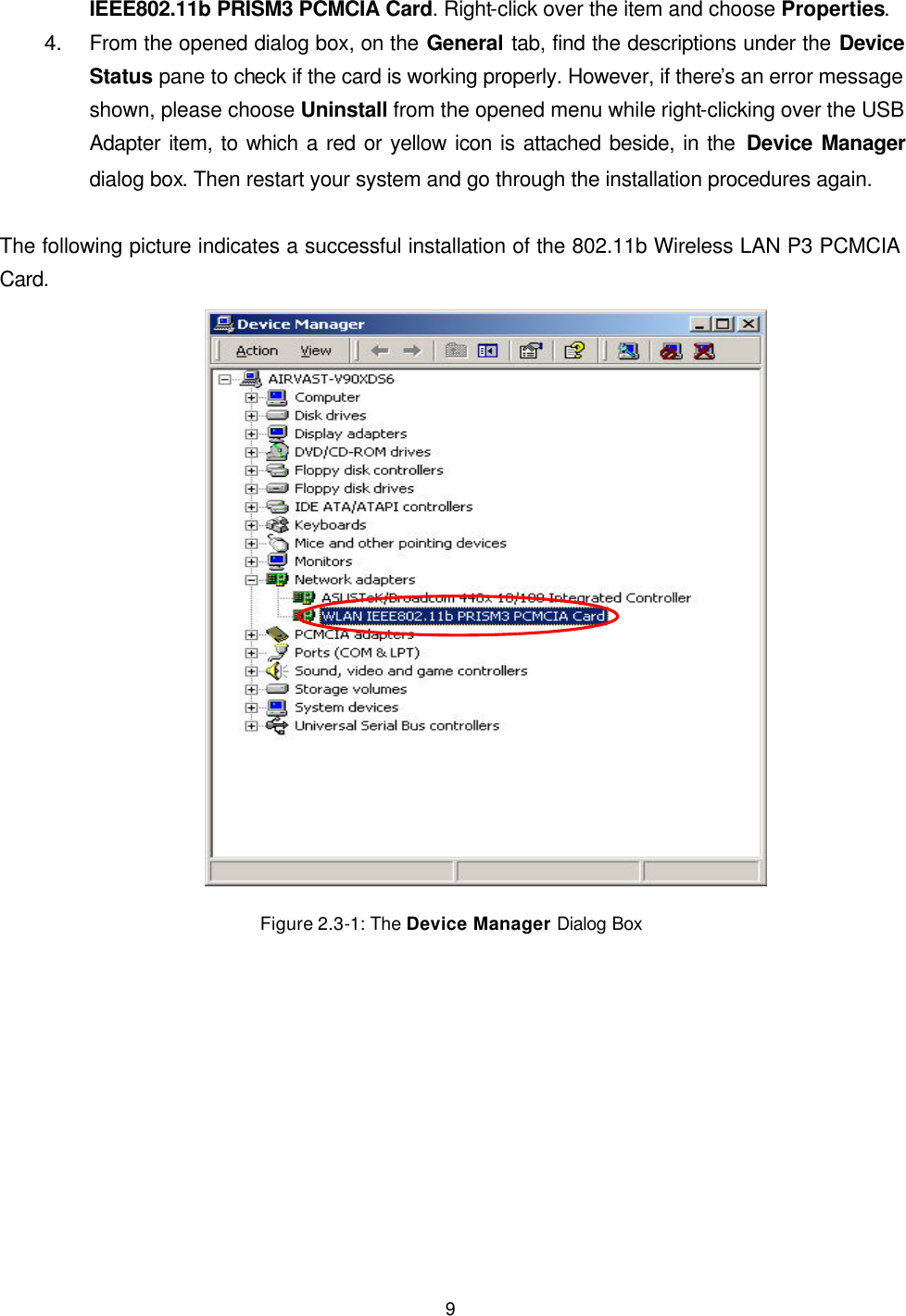Open the Action menu
Image resolution: width=906 pixels, height=1316 pixels.
257,350
